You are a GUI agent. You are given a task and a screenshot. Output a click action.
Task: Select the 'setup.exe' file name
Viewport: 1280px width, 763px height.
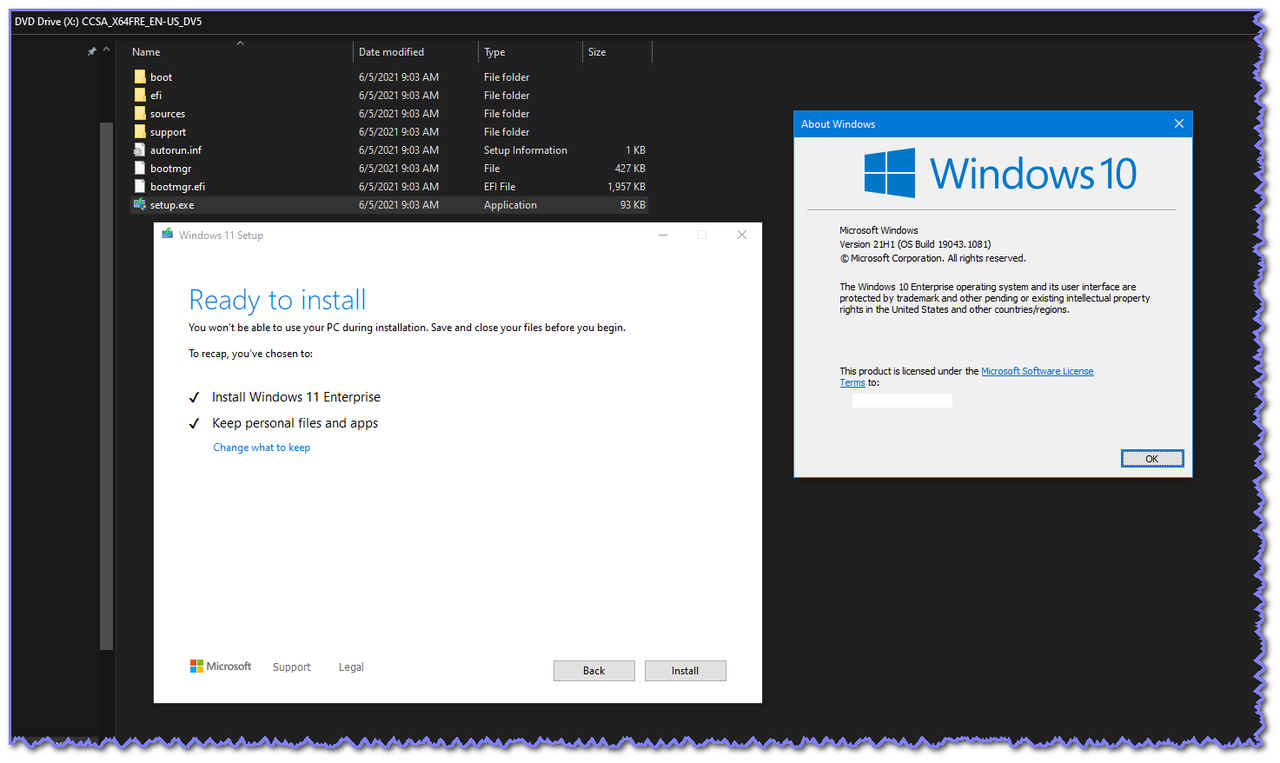pyautogui.click(x=172, y=204)
